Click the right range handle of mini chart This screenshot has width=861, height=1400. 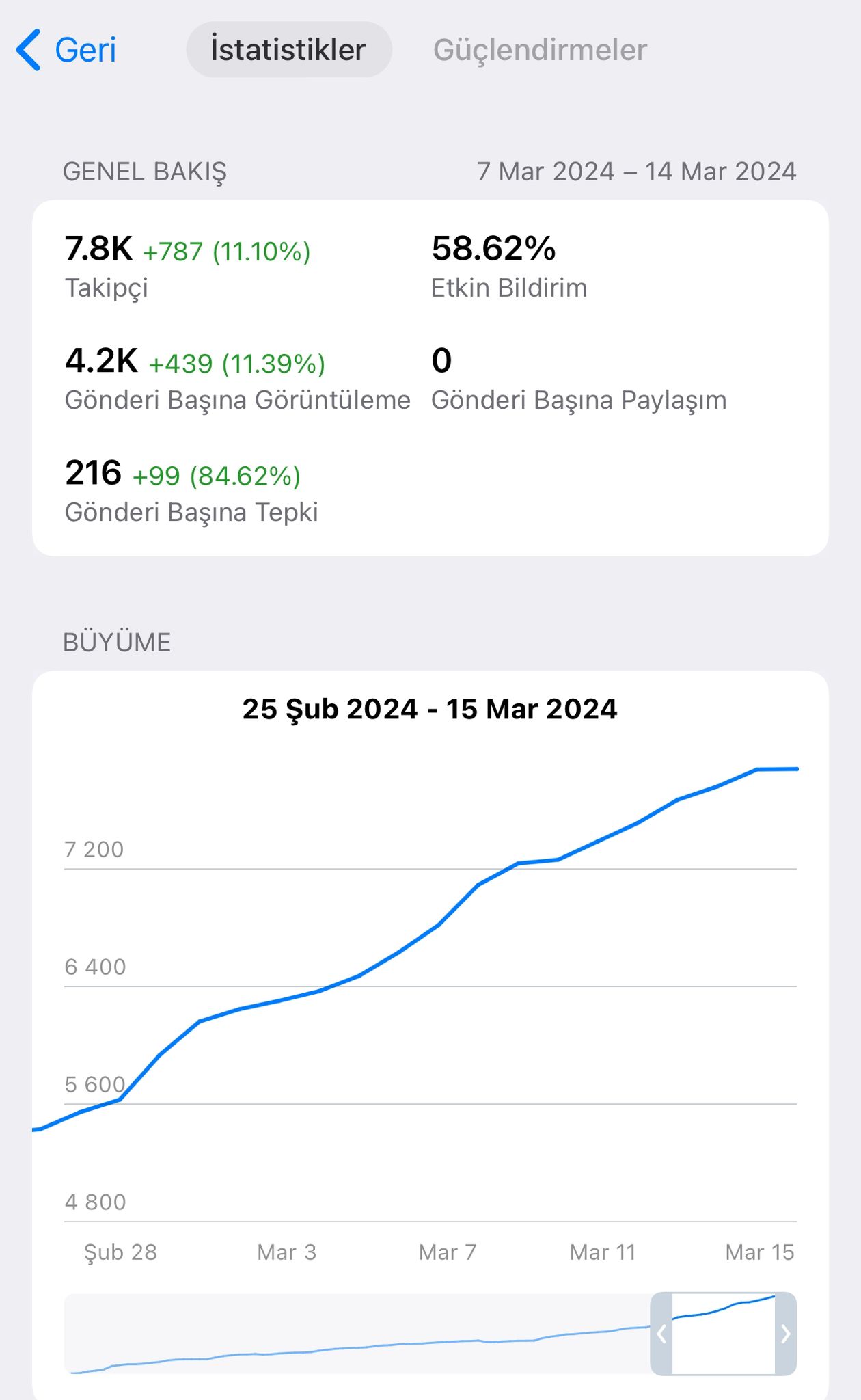[786, 1334]
